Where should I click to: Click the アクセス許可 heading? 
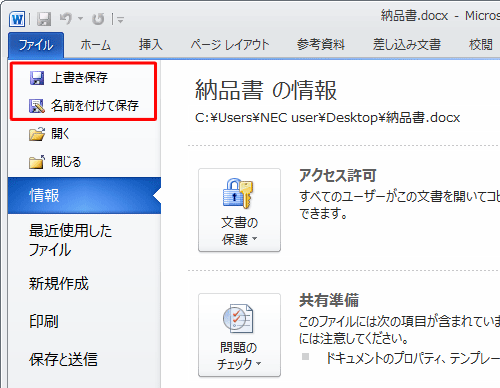coord(338,175)
